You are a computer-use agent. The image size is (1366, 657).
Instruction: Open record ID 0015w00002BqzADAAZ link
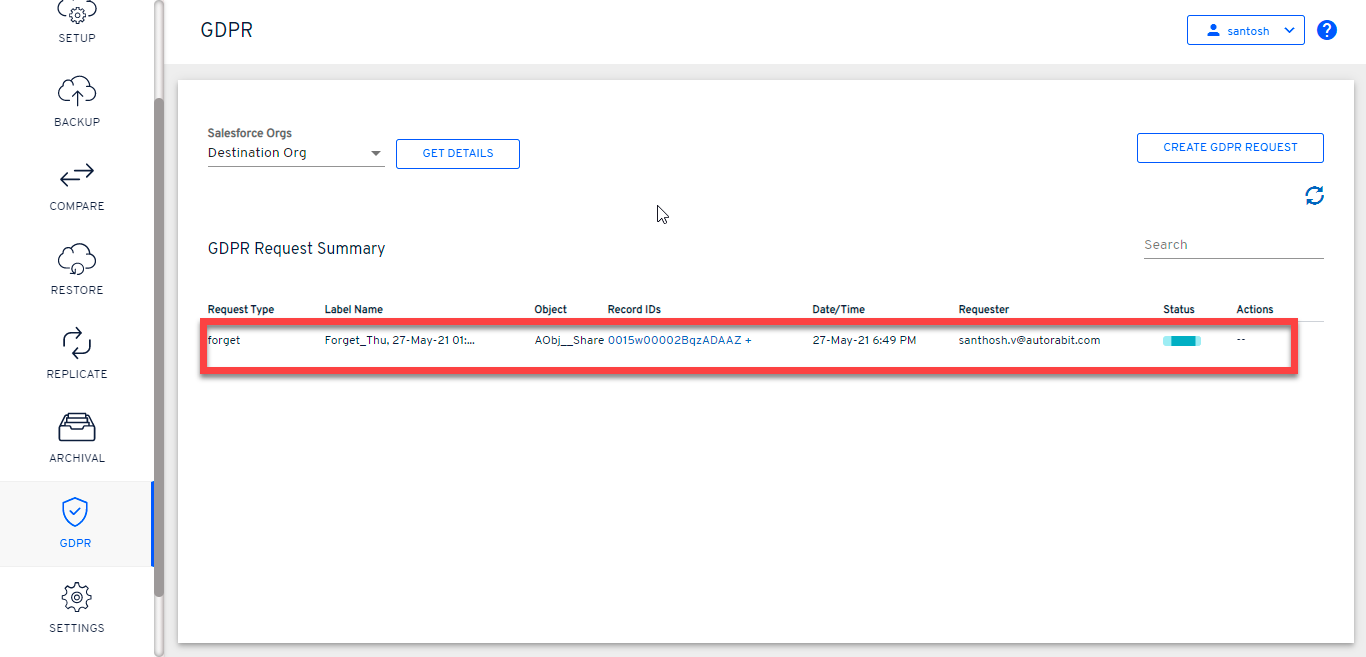click(674, 340)
